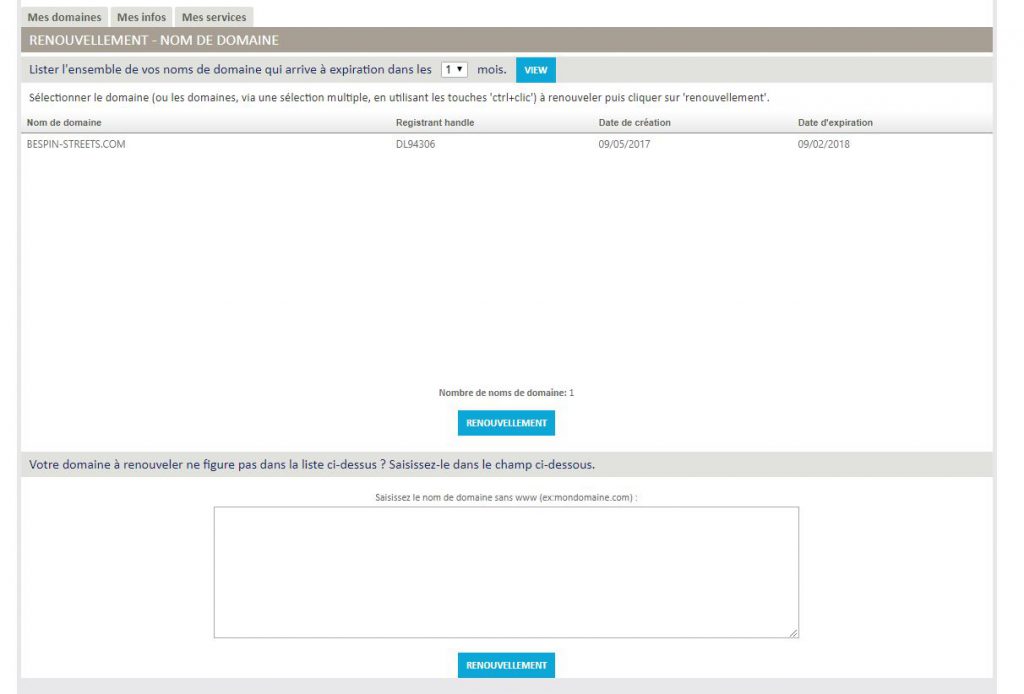The height and width of the screenshot is (694, 1024).
Task: Select the BESPIN-STREETS.COM domain row
Action: [507, 144]
